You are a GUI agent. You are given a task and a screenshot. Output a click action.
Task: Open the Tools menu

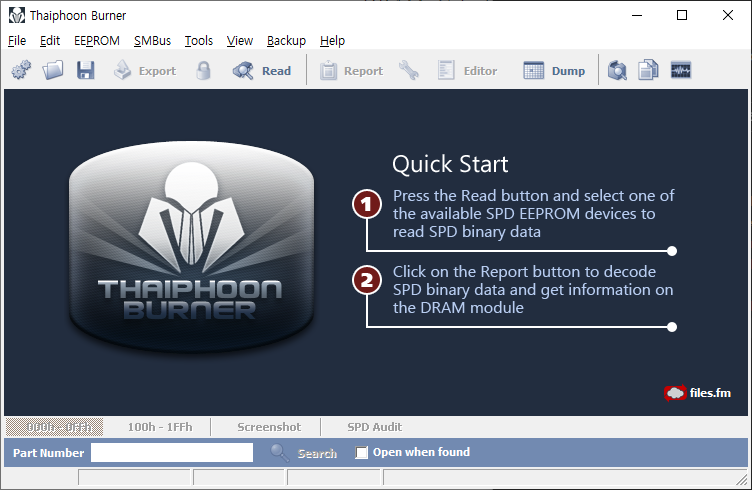point(199,41)
